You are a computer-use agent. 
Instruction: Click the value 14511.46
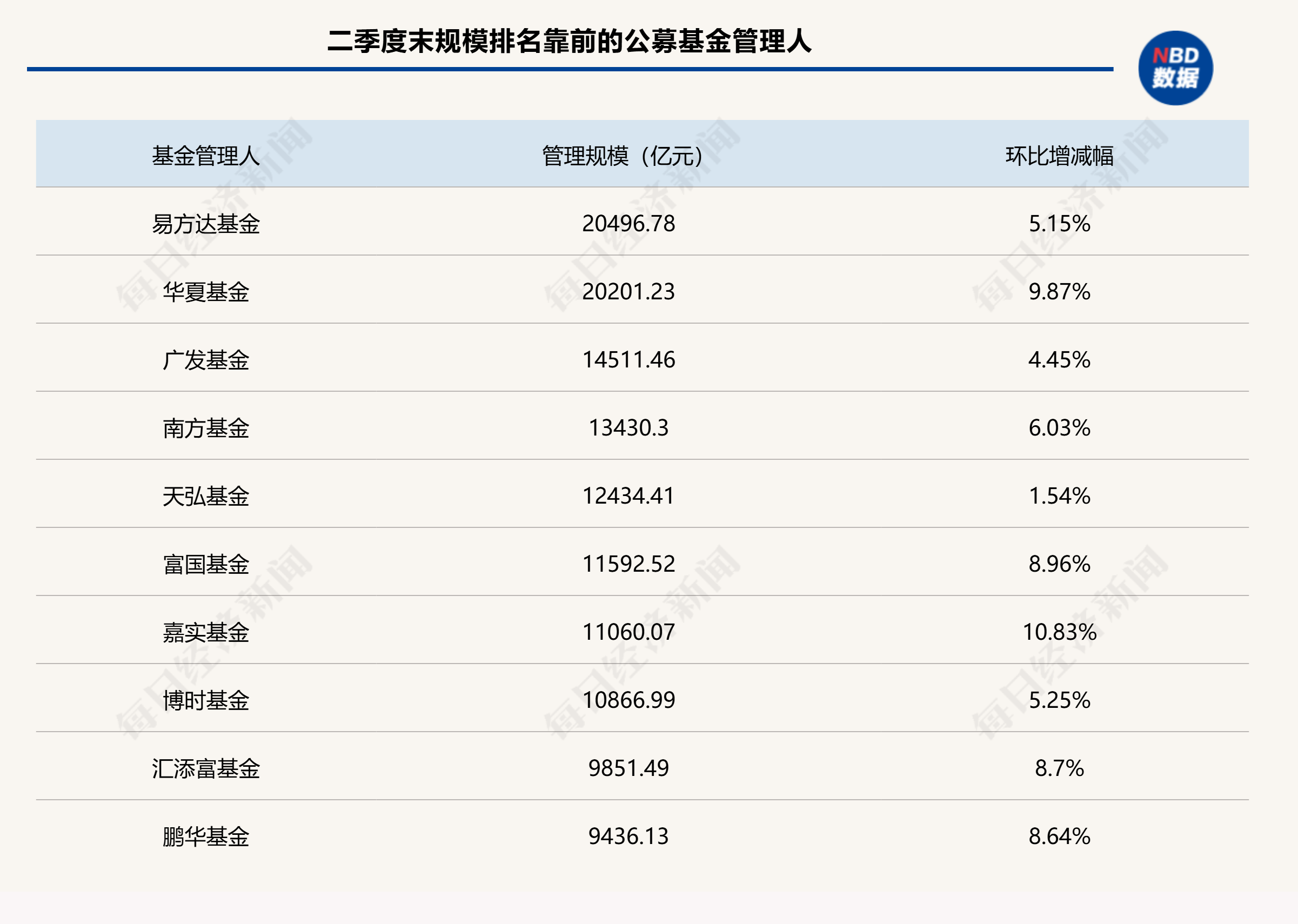[x=628, y=359]
